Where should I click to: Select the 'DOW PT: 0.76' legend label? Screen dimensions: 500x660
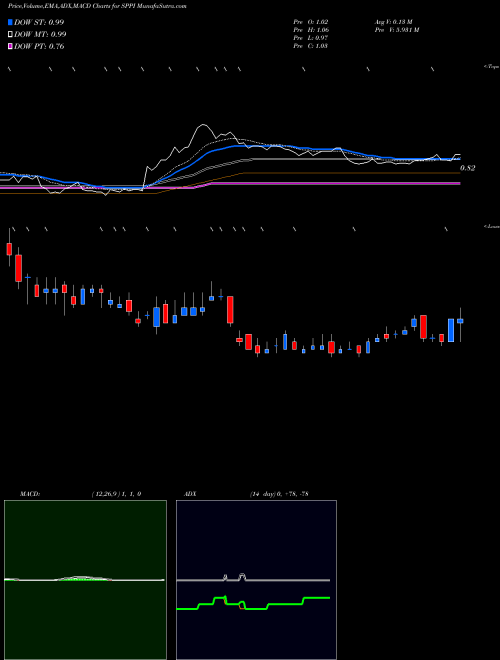pos(39,46)
